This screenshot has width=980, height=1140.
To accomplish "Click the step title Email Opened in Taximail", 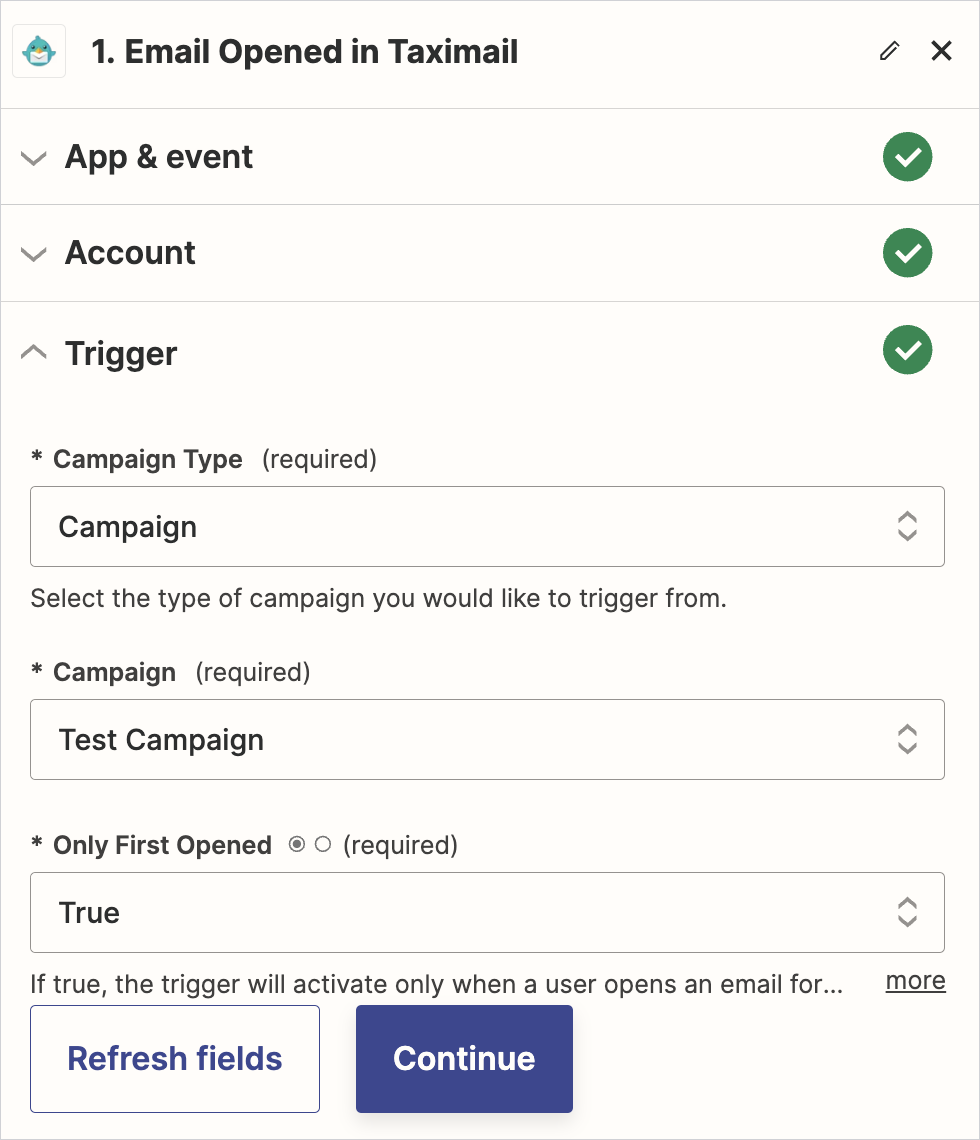I will [x=305, y=52].
